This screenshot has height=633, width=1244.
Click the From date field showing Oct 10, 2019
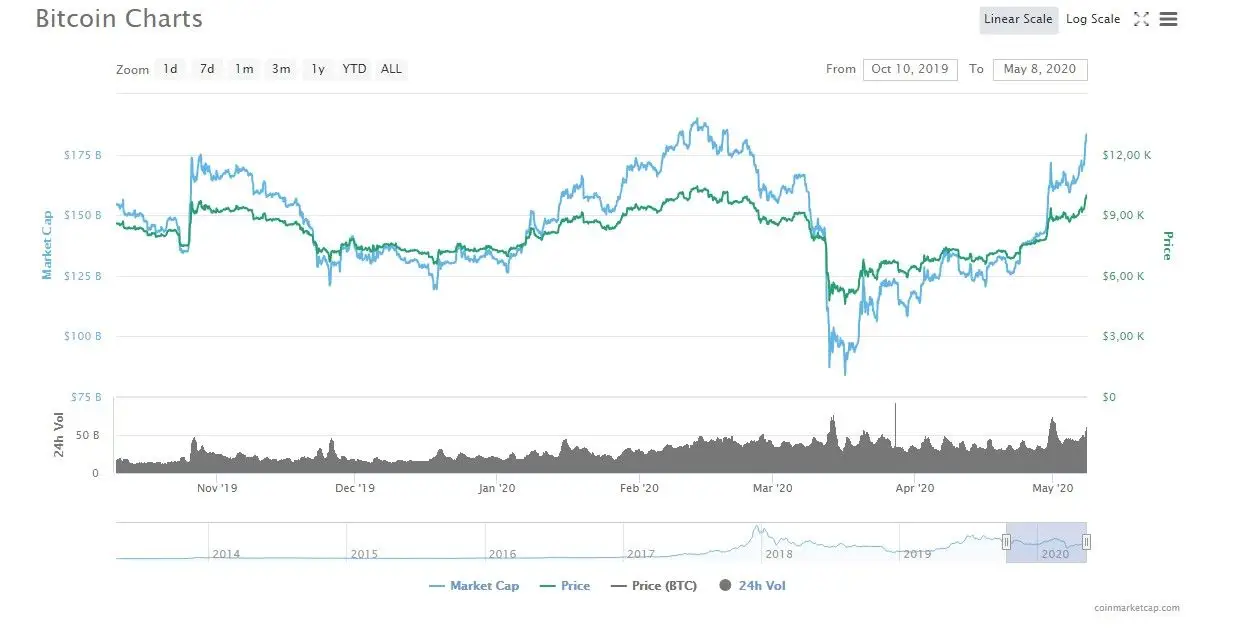[x=910, y=69]
